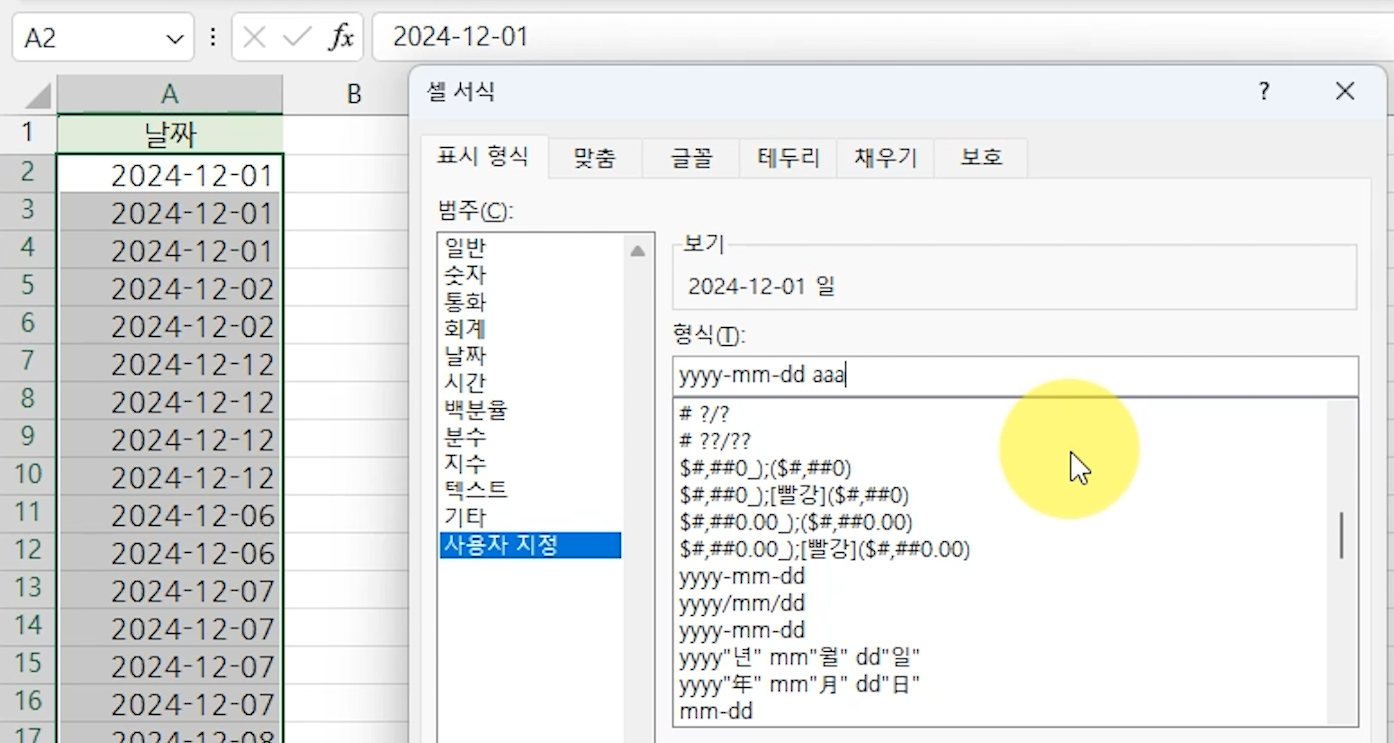The image size is (1394, 743).
Task: Choose format yyyy"년" mm"월" dd"일"
Action: coord(1001,657)
